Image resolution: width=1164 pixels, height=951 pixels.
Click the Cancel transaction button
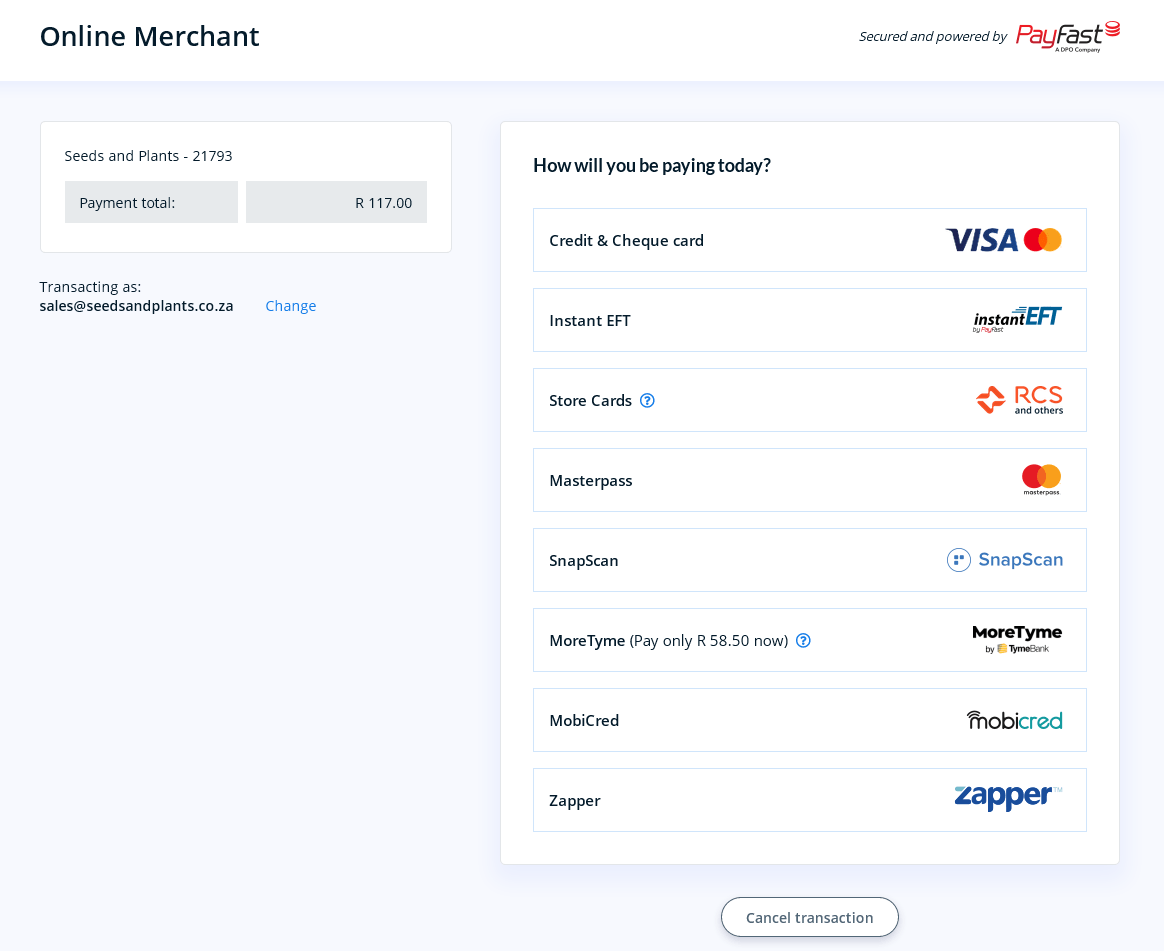(x=809, y=918)
